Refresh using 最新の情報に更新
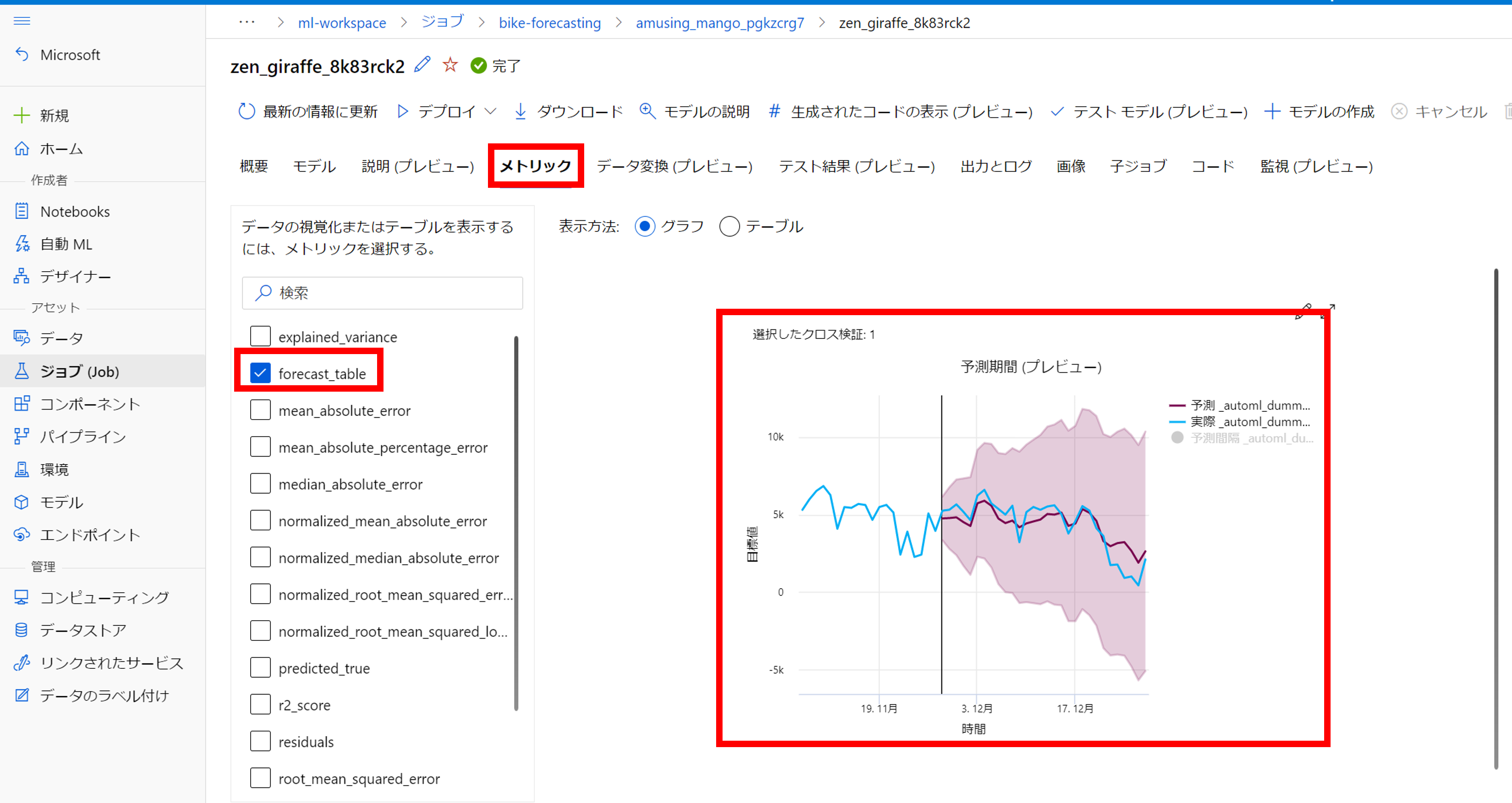Image resolution: width=1512 pixels, height=803 pixels. [x=320, y=111]
